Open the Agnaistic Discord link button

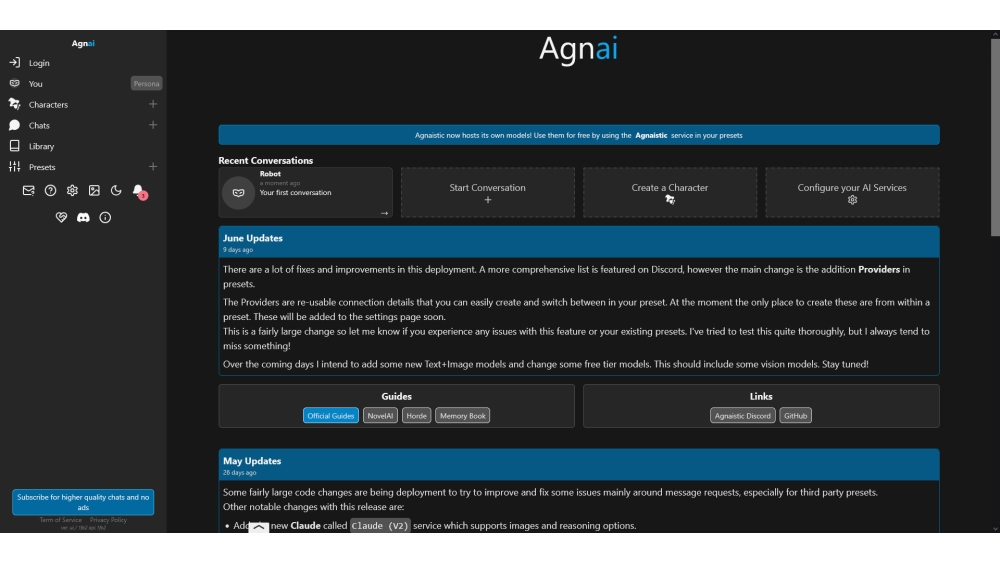742,416
